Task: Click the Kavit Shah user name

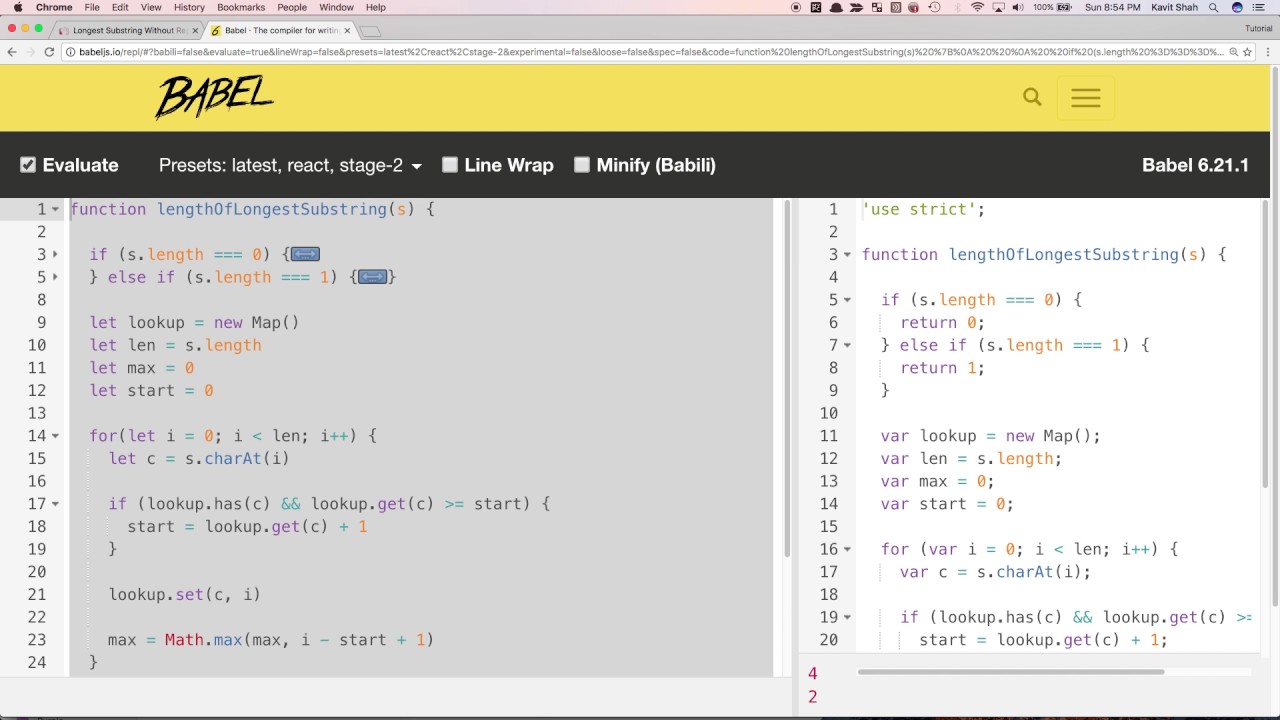Action: click(1174, 7)
